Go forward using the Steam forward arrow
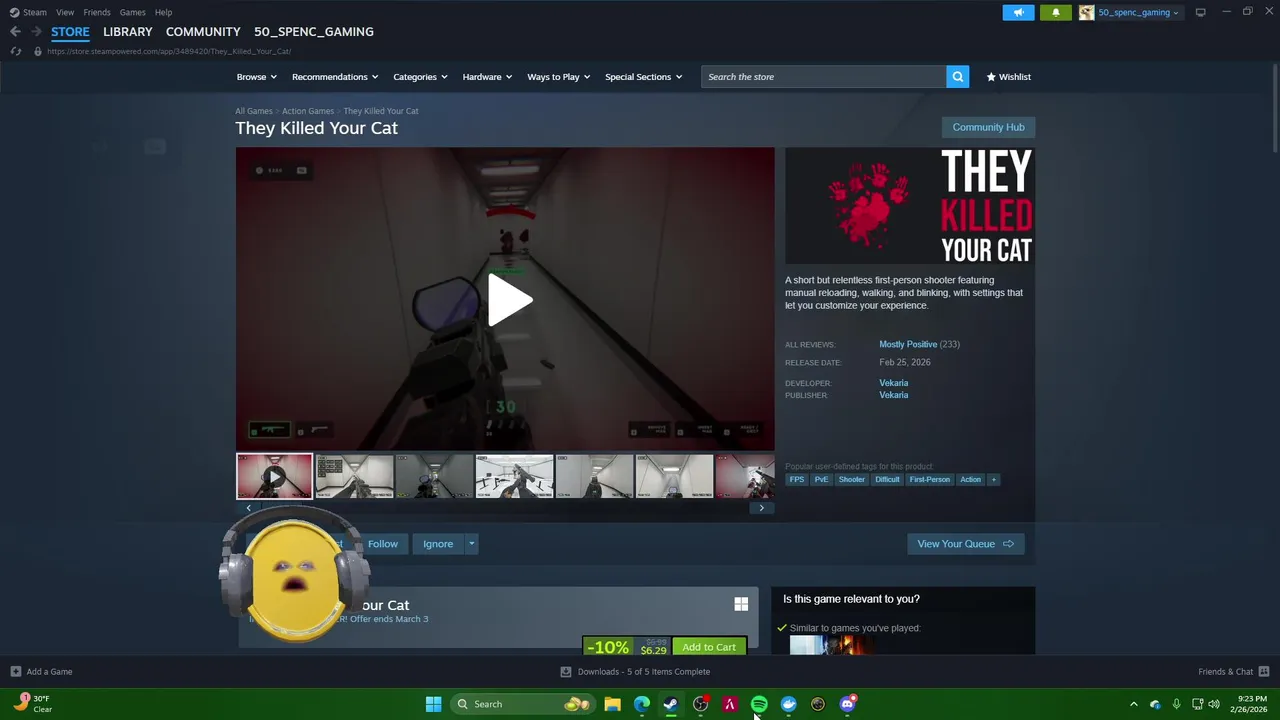 click(x=36, y=32)
